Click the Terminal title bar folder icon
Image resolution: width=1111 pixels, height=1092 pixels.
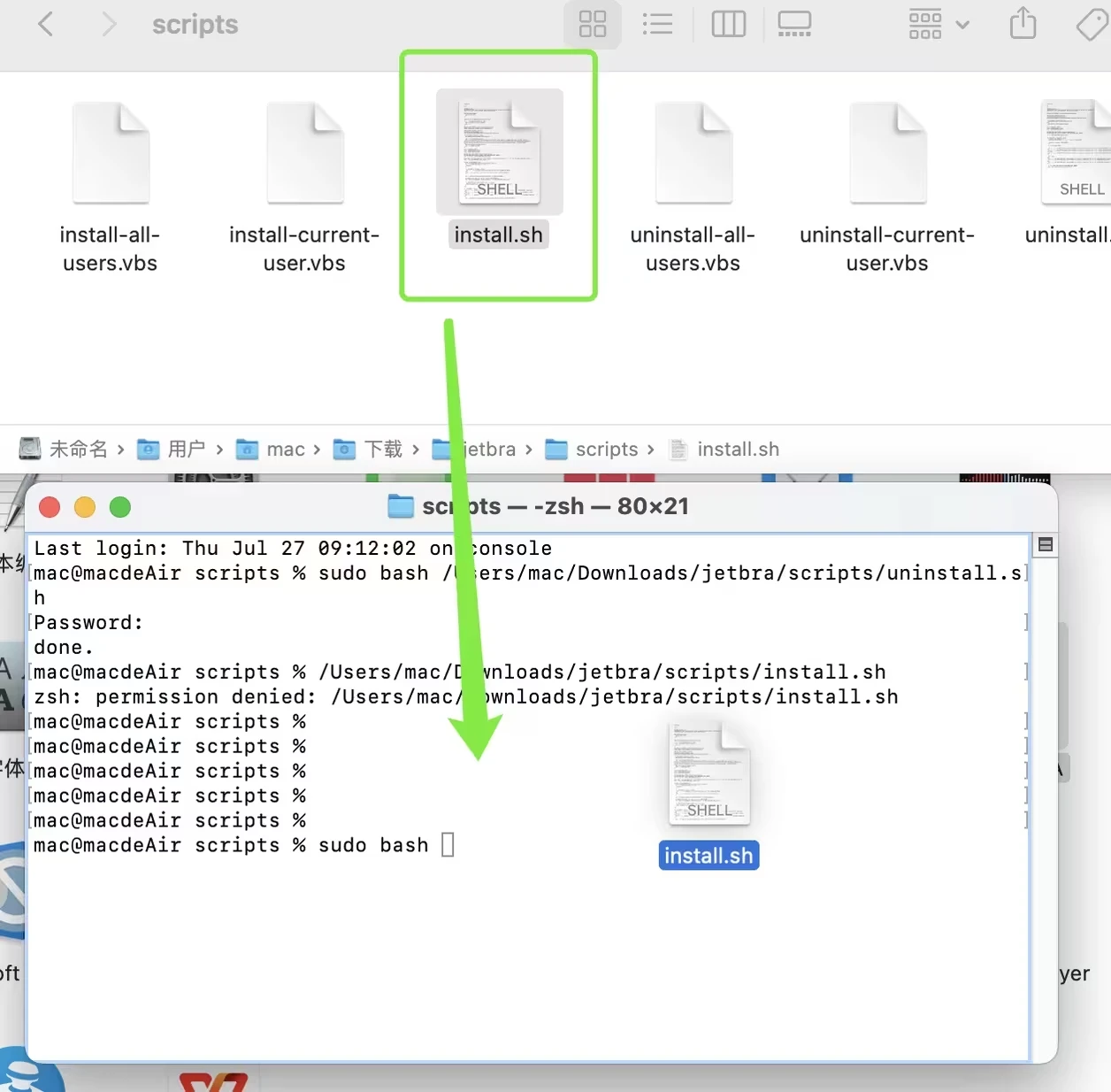(x=401, y=506)
